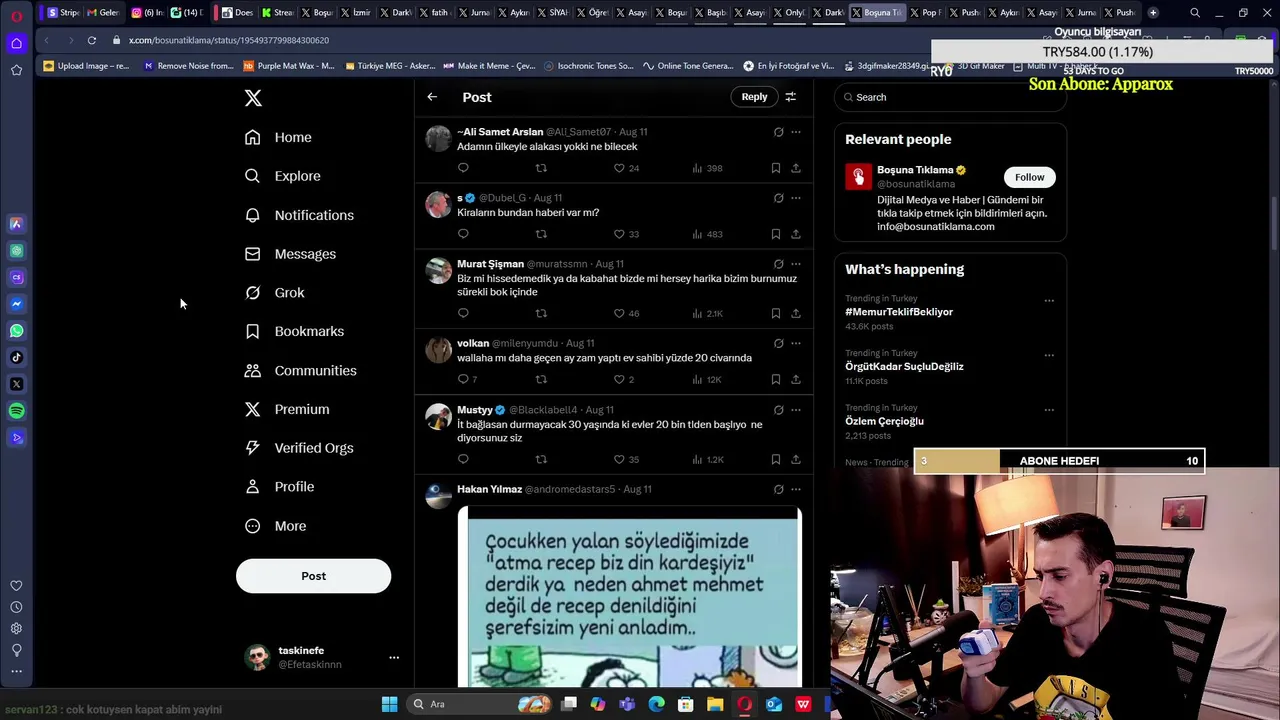Open the #MemurTeklifBekliyor trend
1280x720 pixels.
[x=899, y=312]
